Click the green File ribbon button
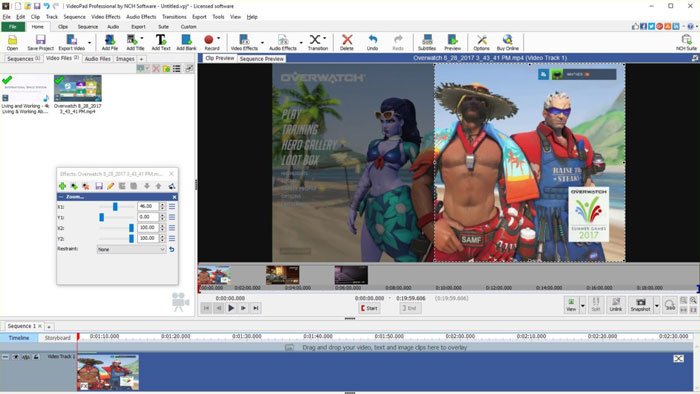 coord(12,27)
